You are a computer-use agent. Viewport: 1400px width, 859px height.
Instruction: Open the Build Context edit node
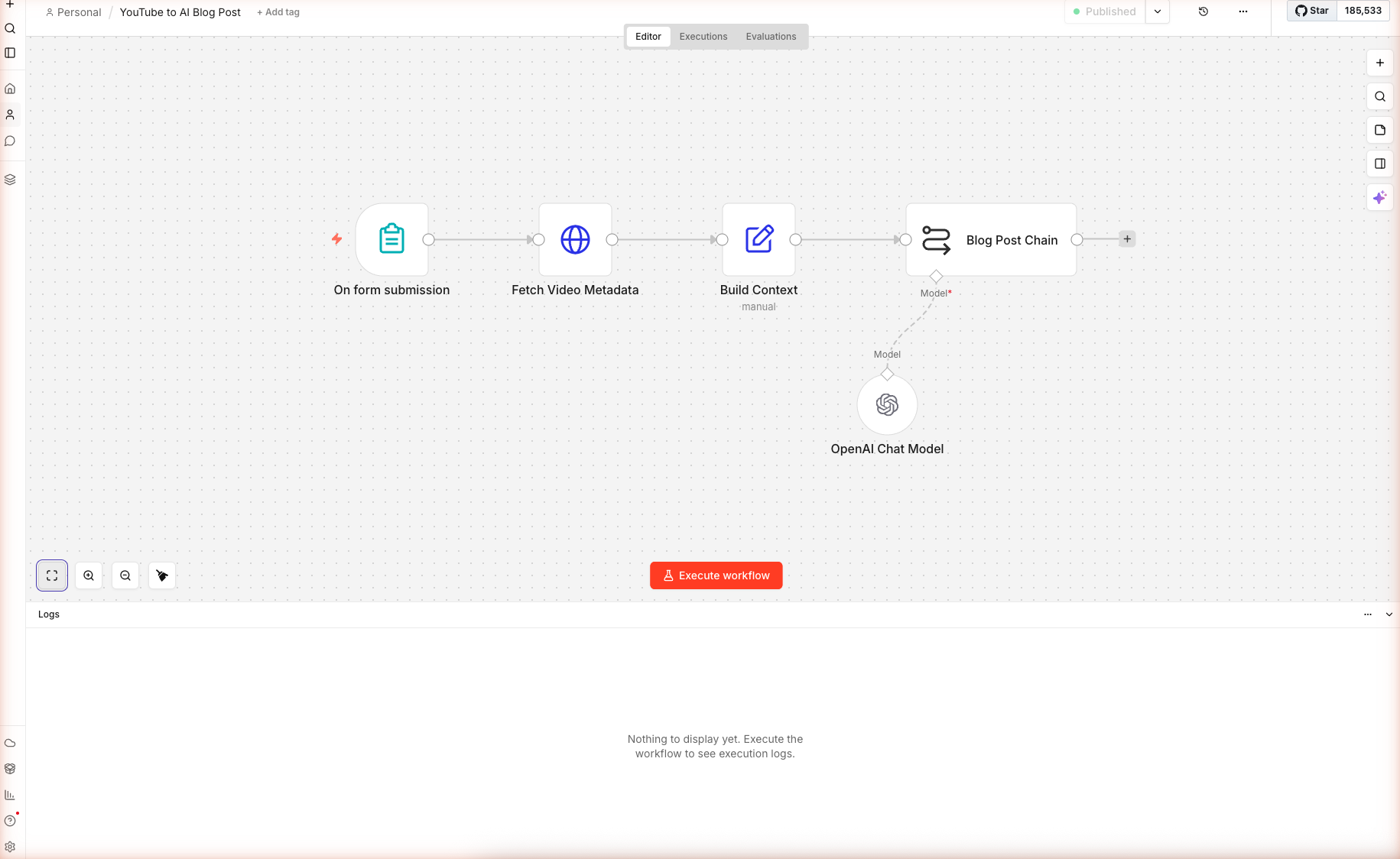click(x=758, y=239)
